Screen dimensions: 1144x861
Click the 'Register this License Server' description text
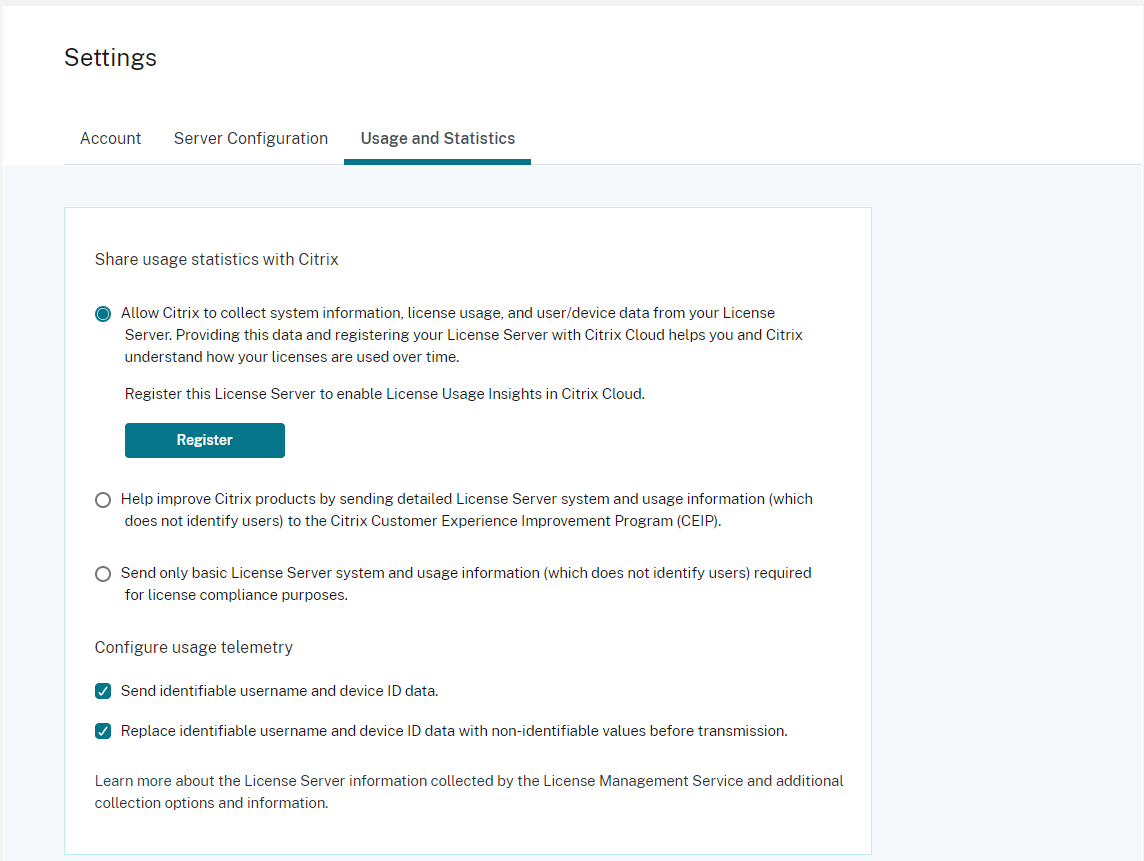[x=385, y=394]
